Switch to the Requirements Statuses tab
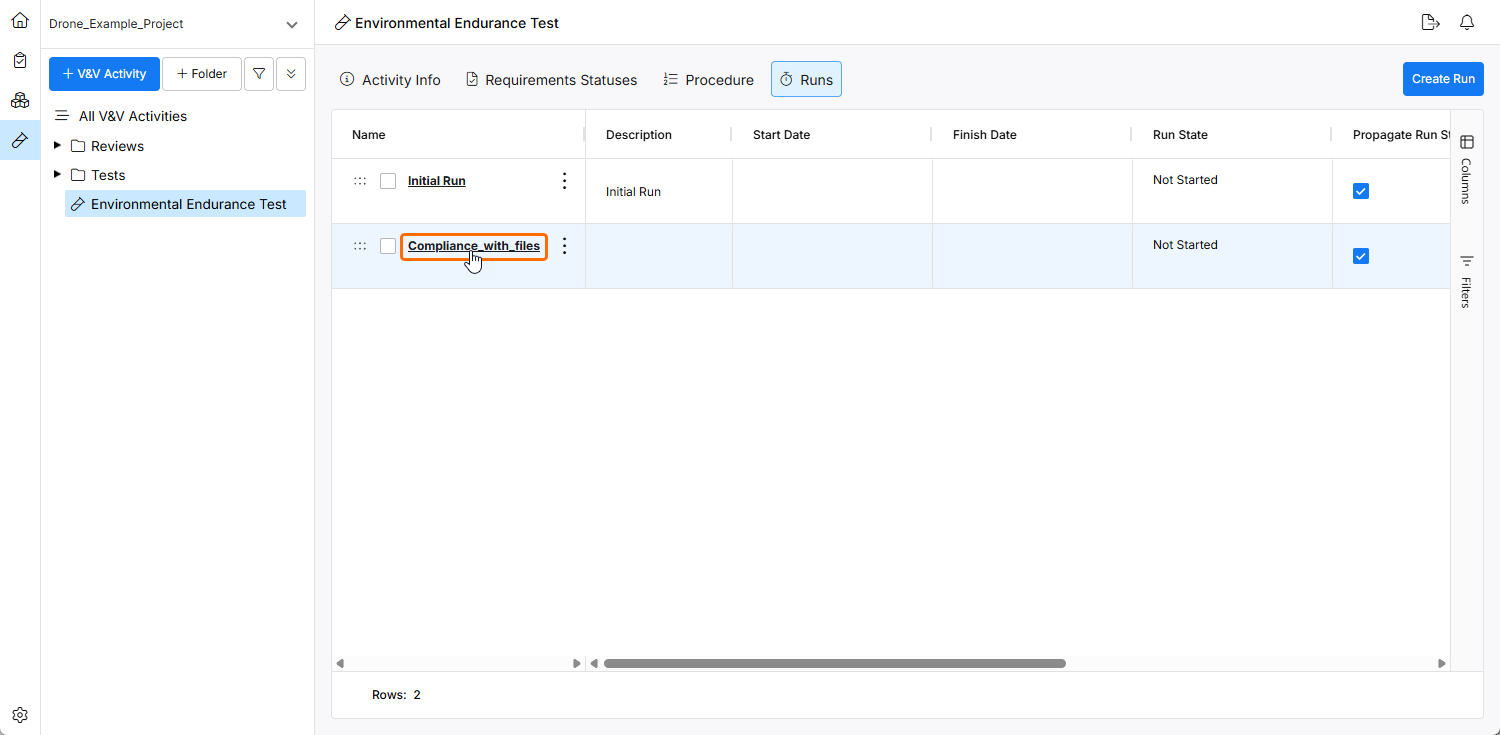This screenshot has width=1500, height=735. pos(551,80)
